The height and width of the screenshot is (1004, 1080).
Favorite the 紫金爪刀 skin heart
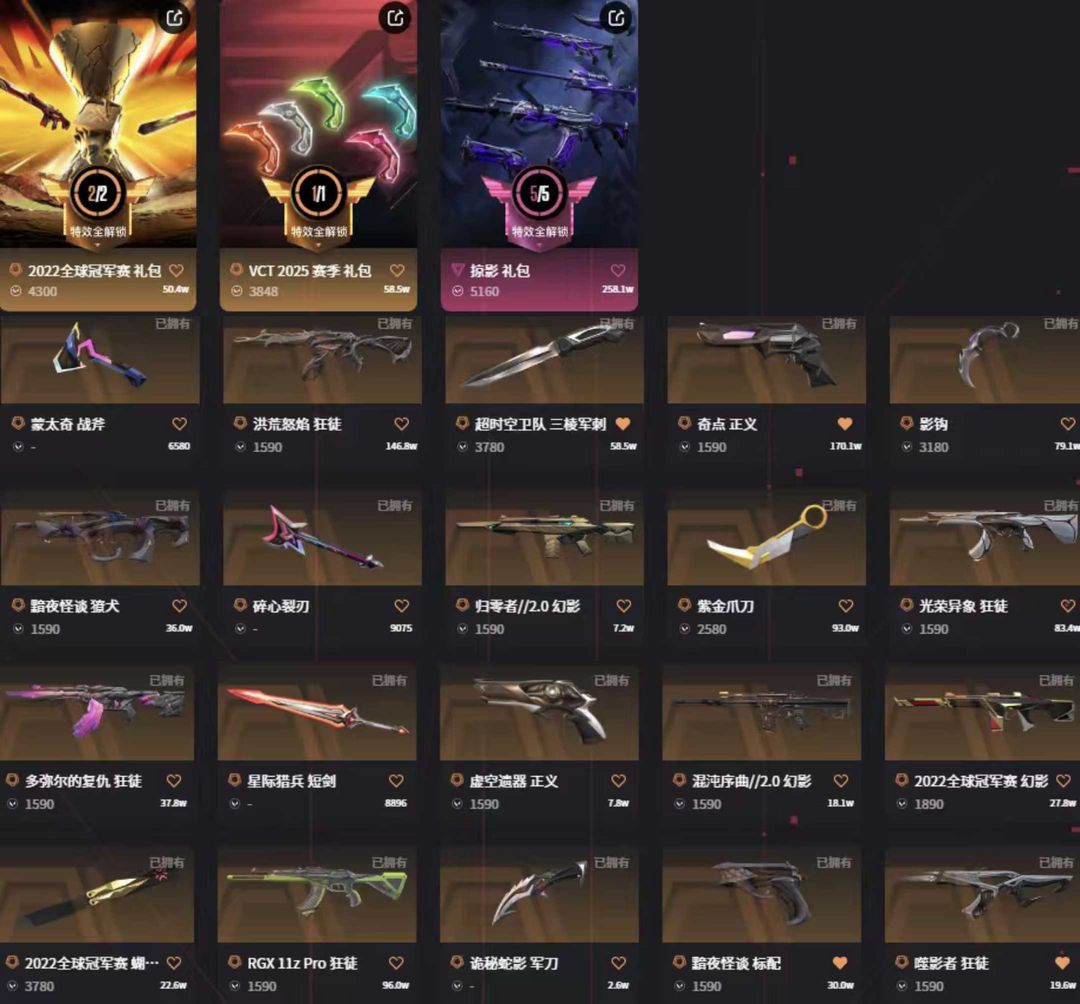pos(846,606)
